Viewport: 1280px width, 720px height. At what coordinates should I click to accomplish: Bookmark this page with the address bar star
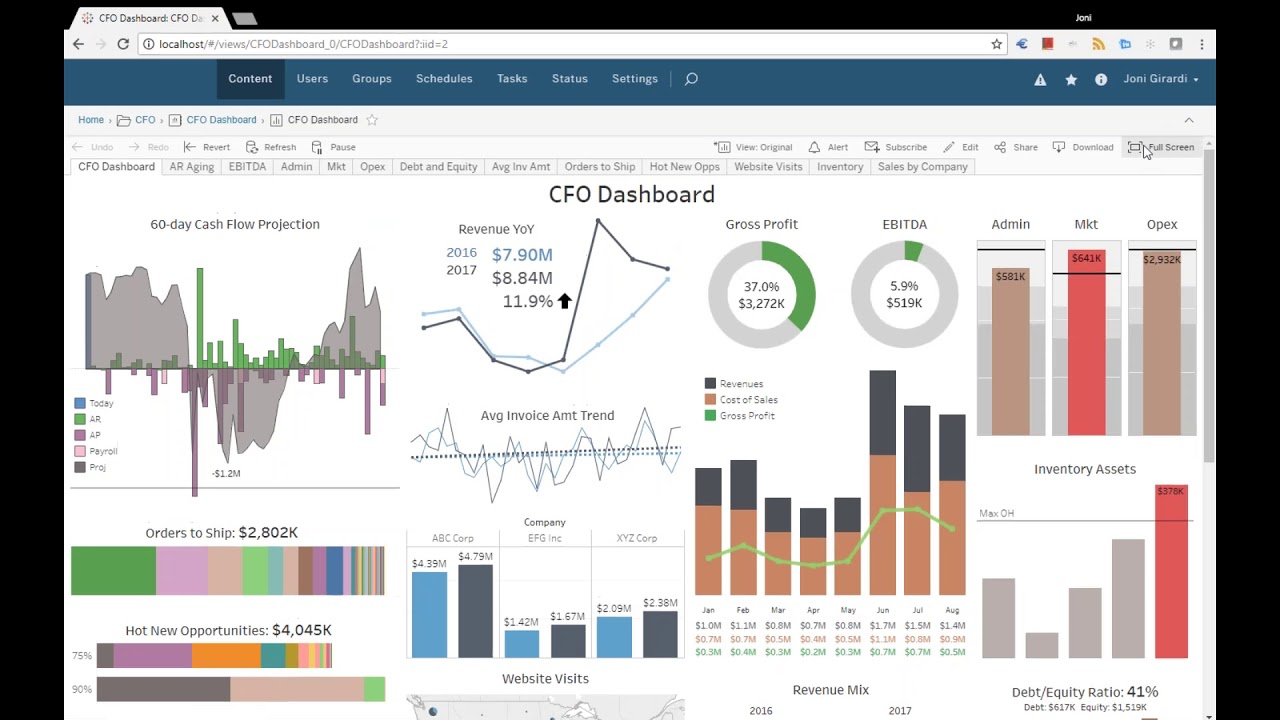[996, 44]
